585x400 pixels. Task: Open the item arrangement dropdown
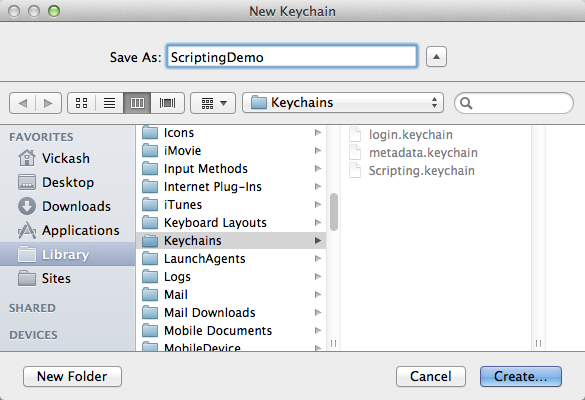tap(213, 103)
